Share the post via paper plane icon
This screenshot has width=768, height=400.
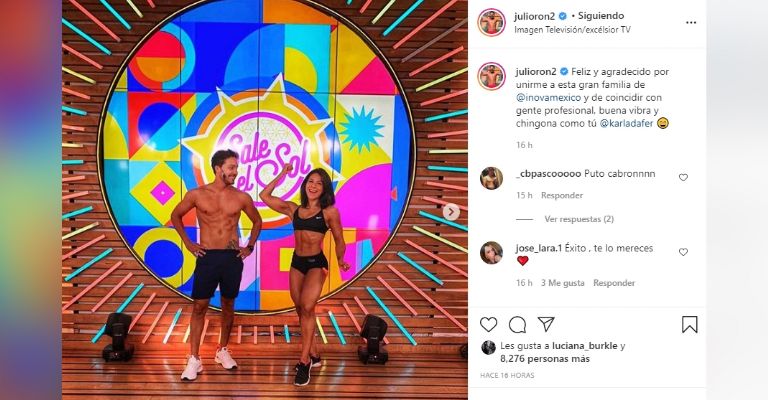tap(546, 324)
